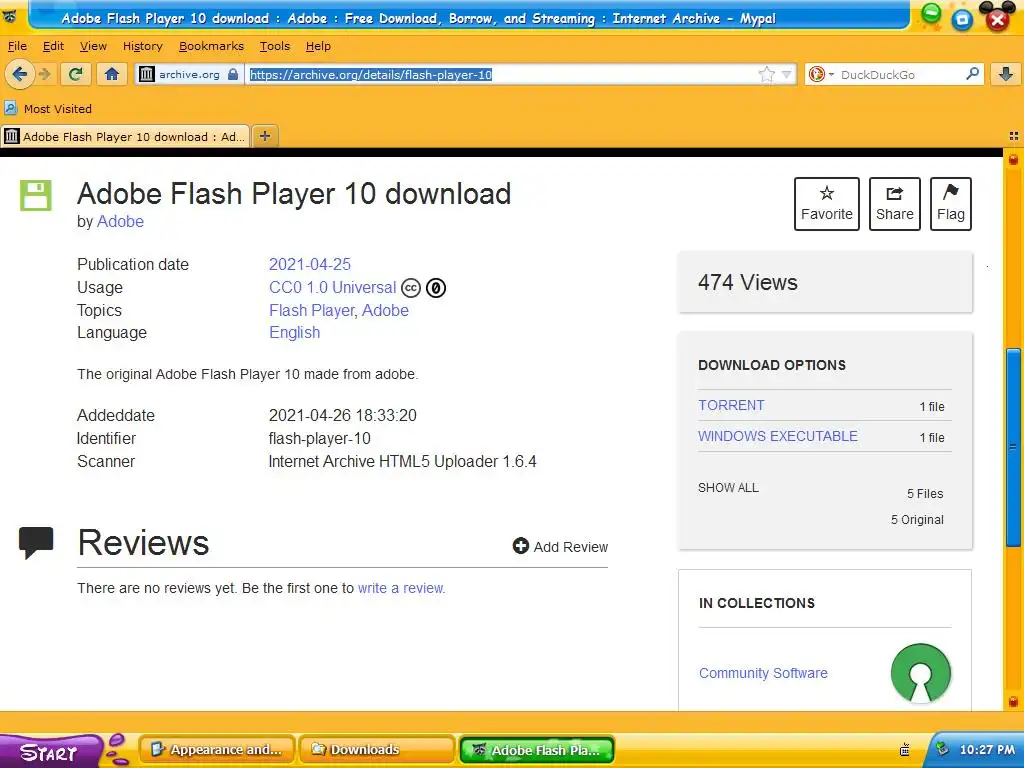Click the Adobe Flash Pla... taskbar button
The height and width of the screenshot is (768, 1024).
[x=537, y=750]
